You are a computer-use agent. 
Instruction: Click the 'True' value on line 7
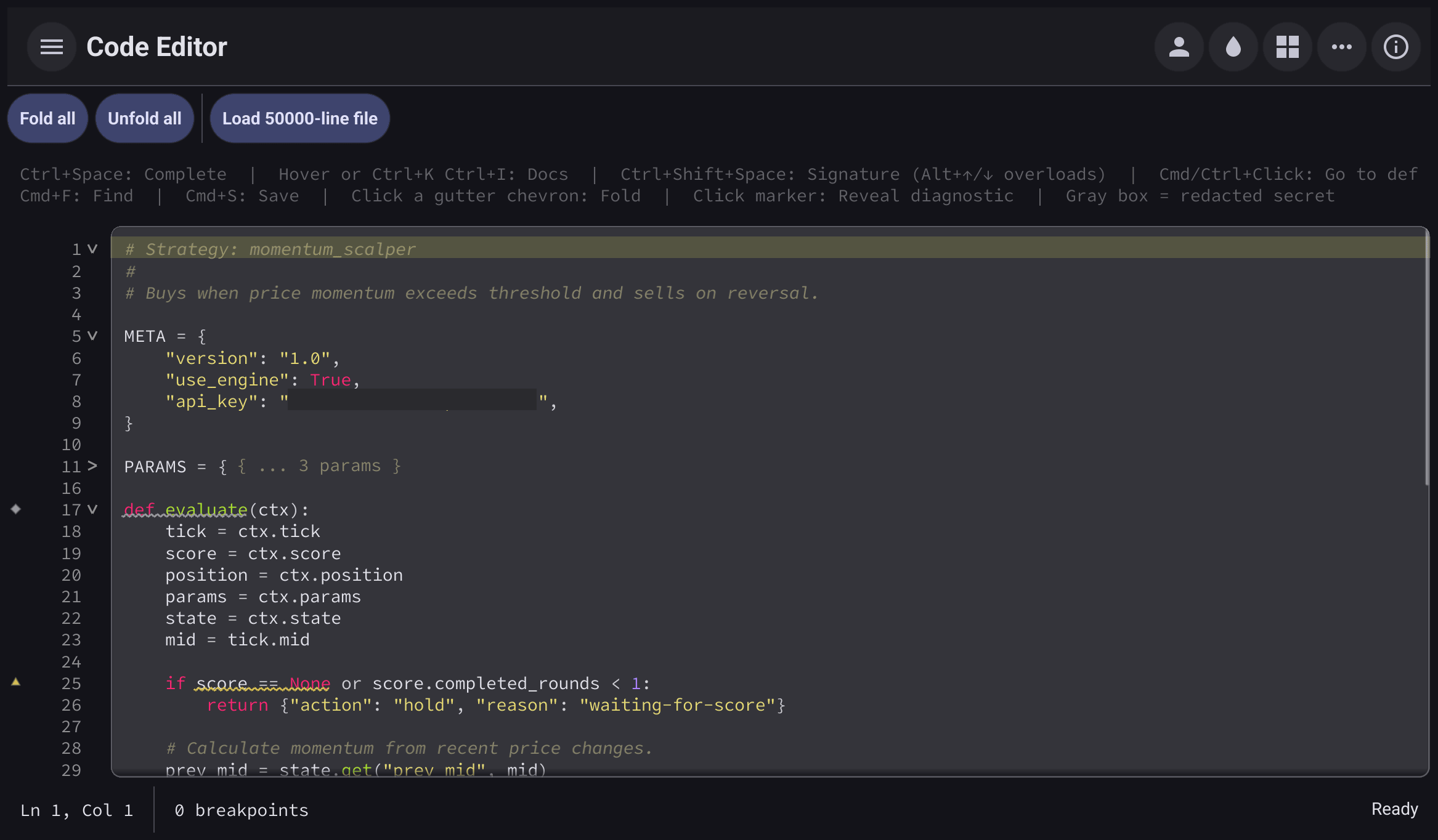click(x=330, y=380)
